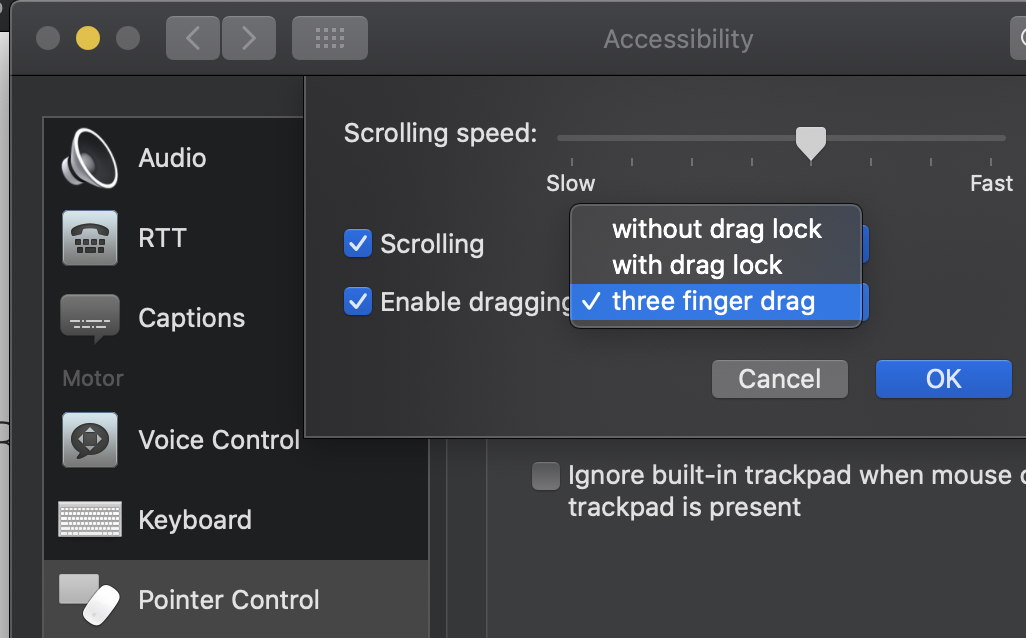Toggle Ignore built-in trackpad checkbox
This screenshot has width=1026, height=638.
[545, 475]
